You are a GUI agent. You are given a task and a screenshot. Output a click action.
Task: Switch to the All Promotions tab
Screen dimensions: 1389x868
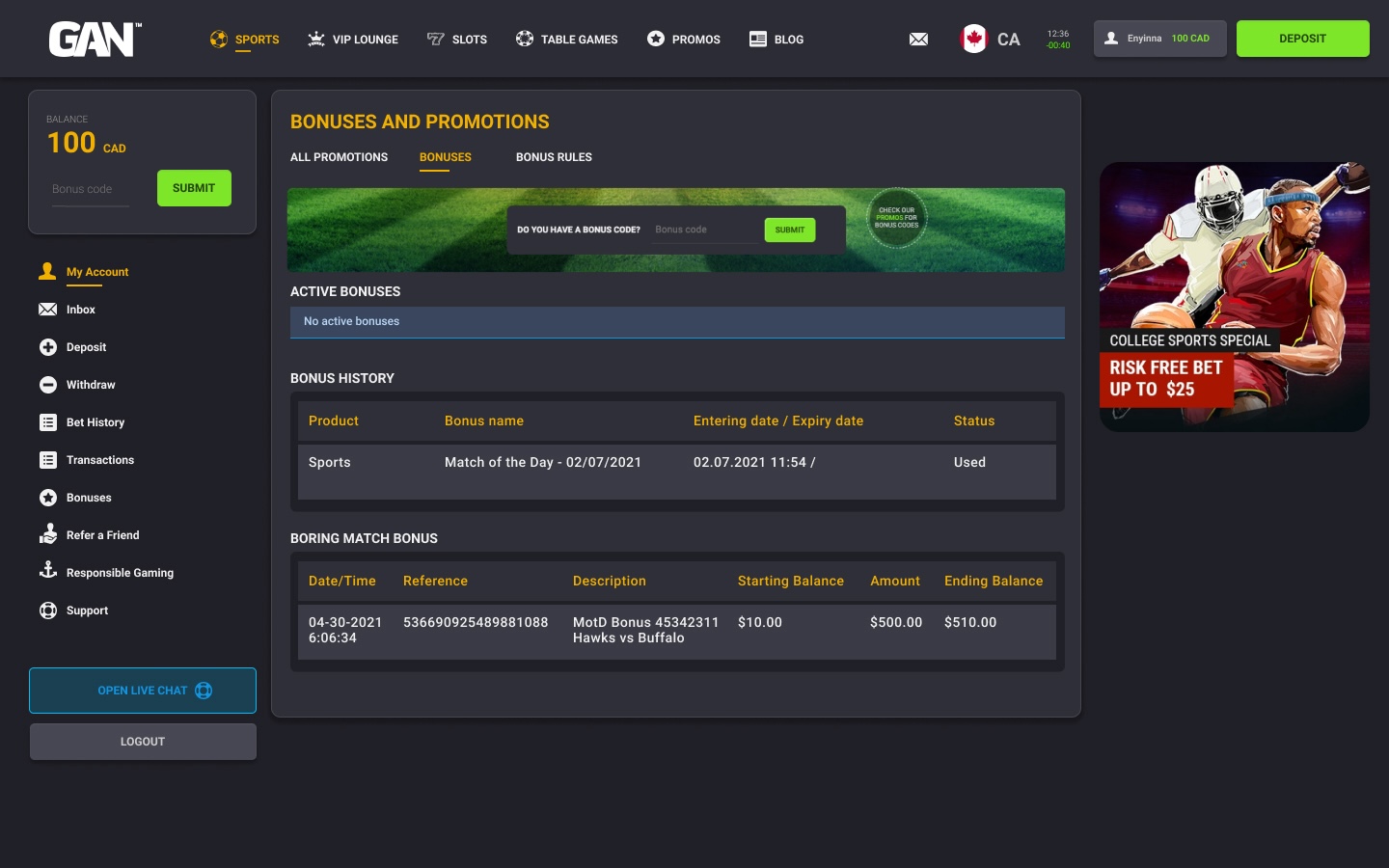point(339,157)
